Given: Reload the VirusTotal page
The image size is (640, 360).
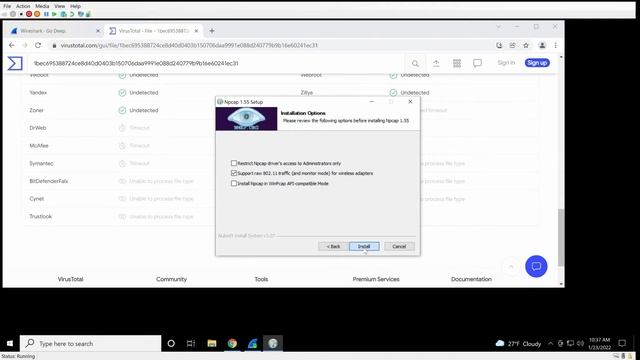Looking at the screenshot, I should 38,45.
